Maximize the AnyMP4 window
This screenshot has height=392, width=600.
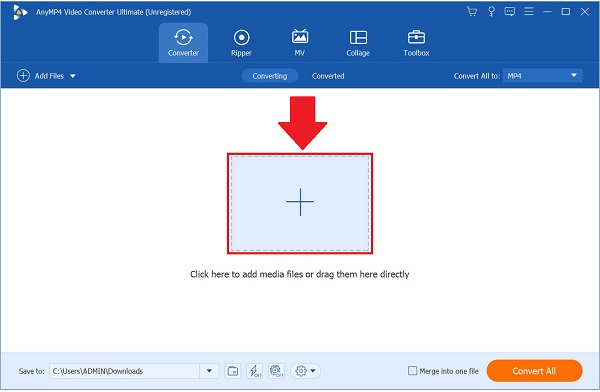coord(566,11)
